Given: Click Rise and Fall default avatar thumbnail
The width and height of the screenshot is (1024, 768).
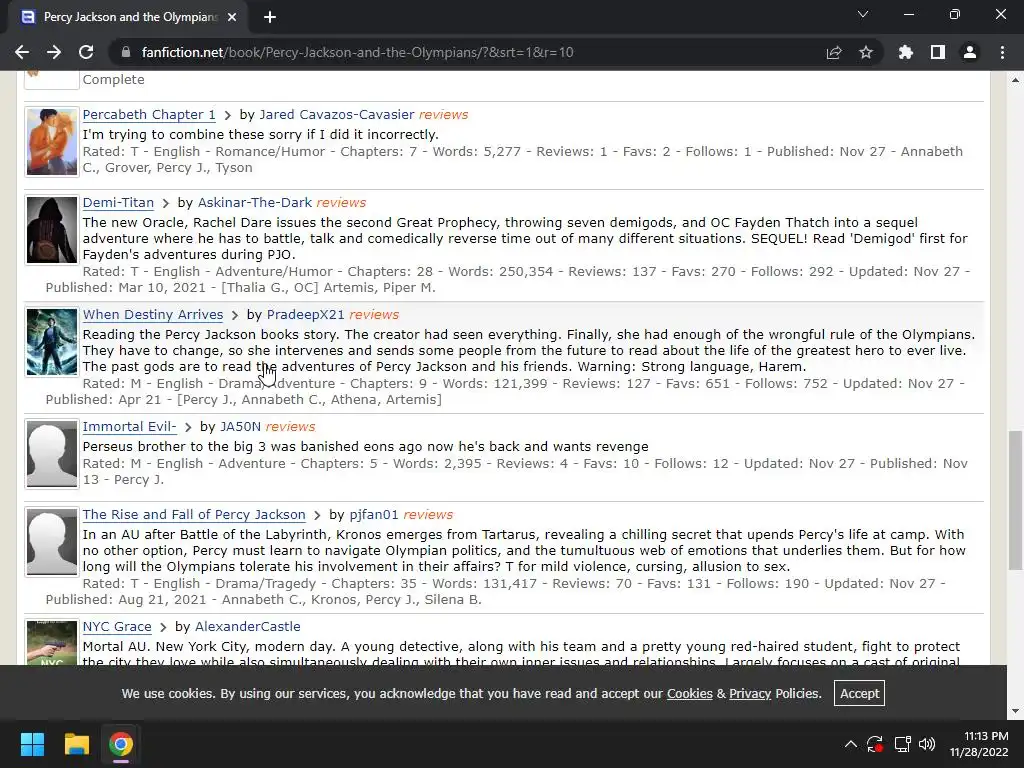Looking at the screenshot, I should 52,542.
